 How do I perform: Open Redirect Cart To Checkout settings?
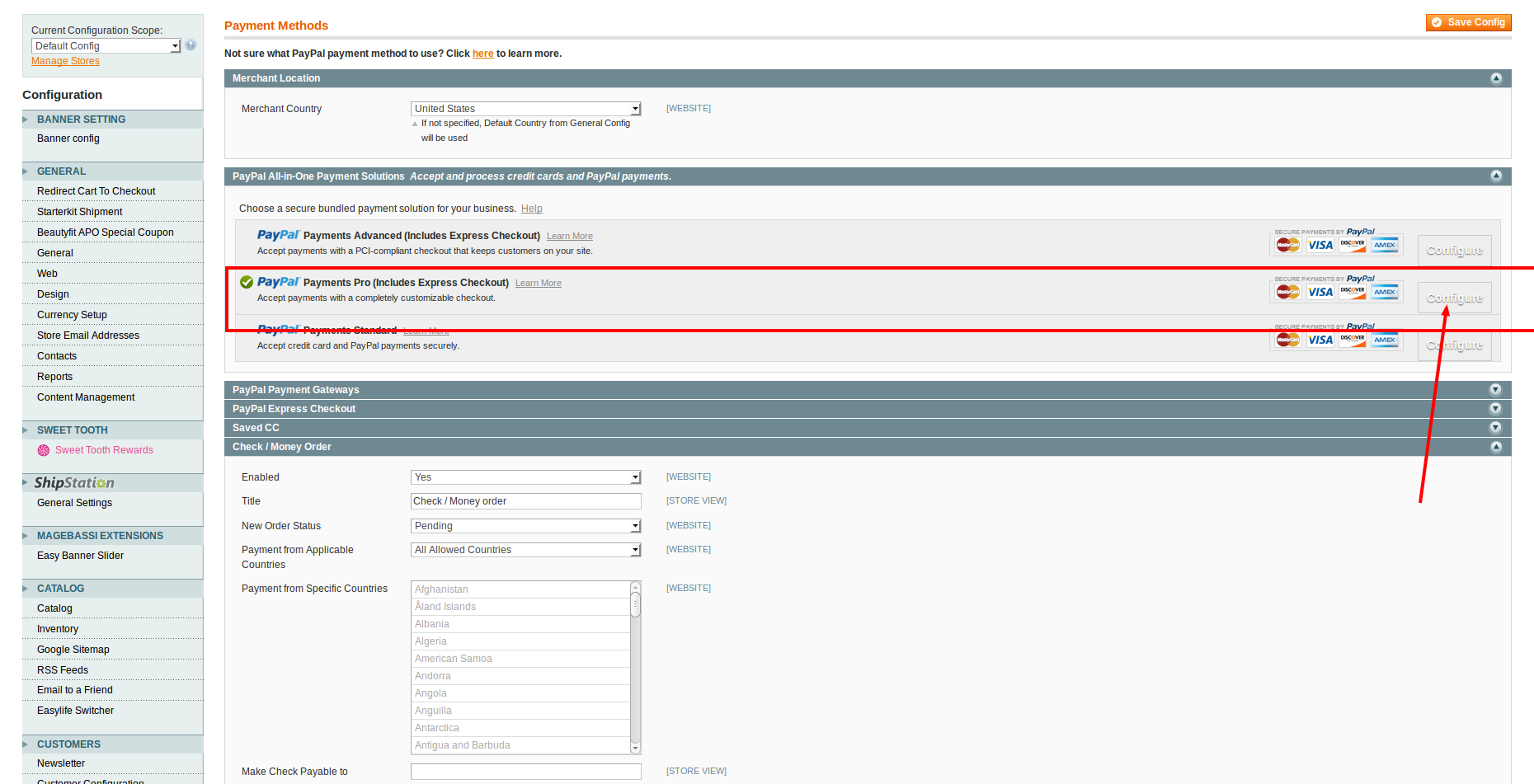(x=96, y=191)
